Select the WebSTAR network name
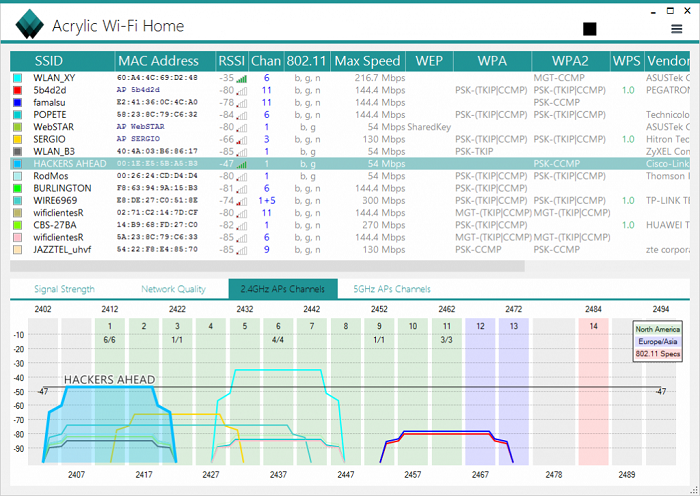 tap(54, 127)
